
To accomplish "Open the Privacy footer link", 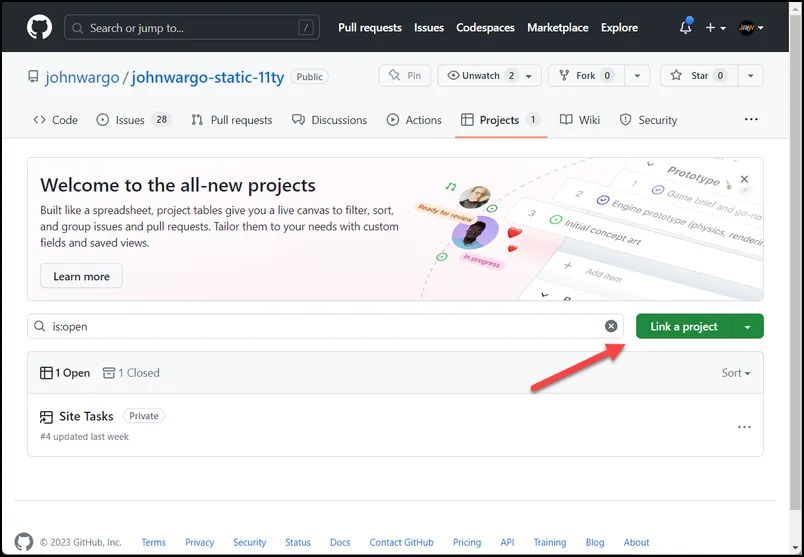I will 199,542.
